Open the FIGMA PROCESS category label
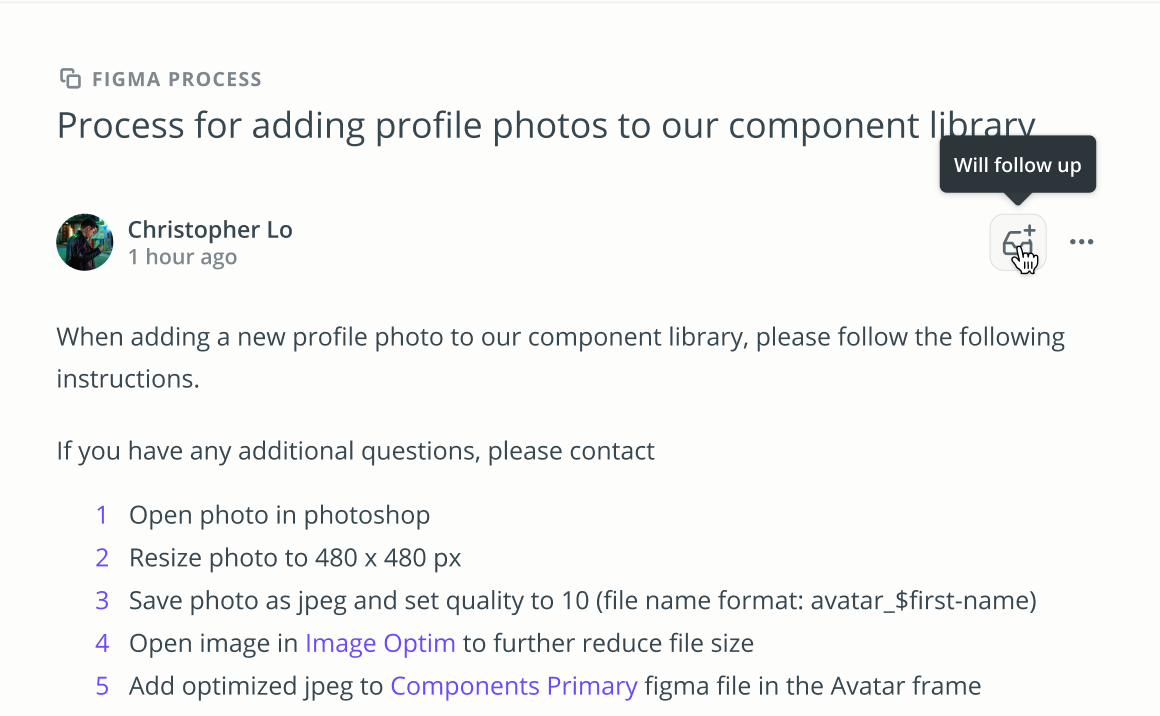 [x=177, y=79]
